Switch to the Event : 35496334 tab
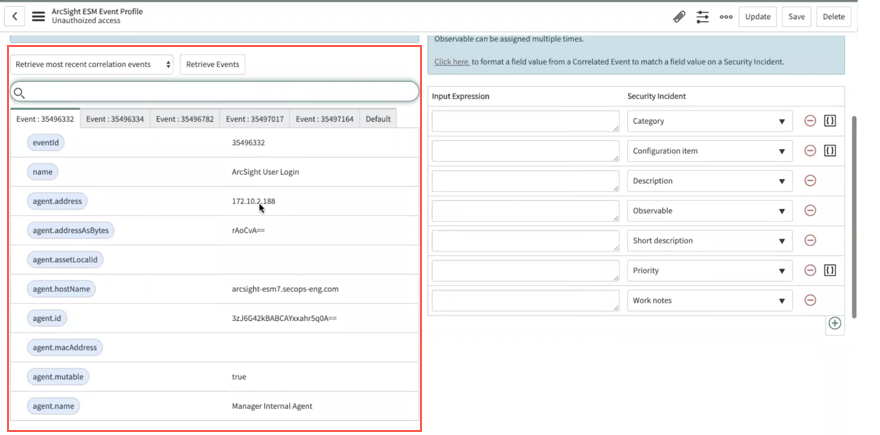 pyautogui.click(x=115, y=119)
